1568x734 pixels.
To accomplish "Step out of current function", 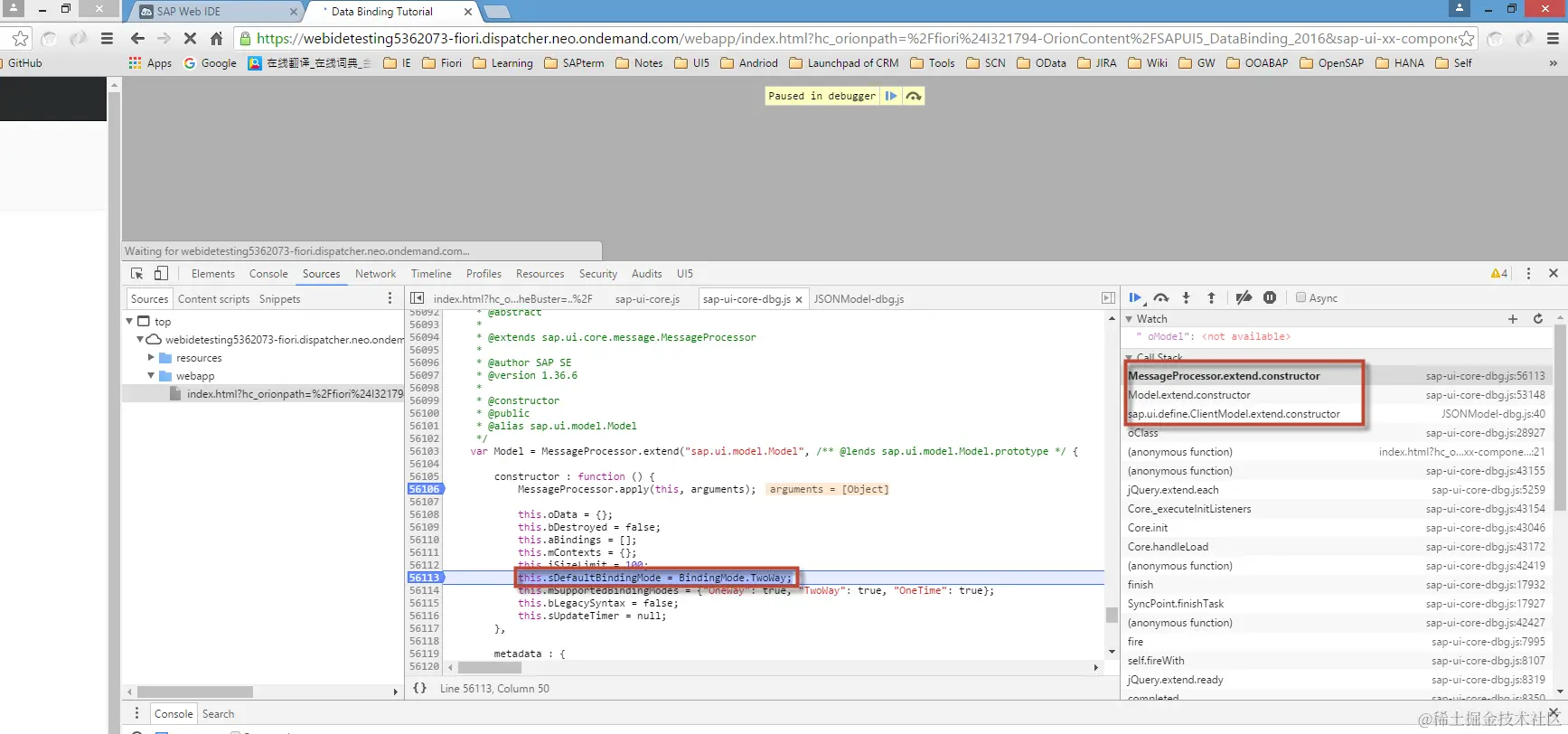I will (x=1212, y=297).
